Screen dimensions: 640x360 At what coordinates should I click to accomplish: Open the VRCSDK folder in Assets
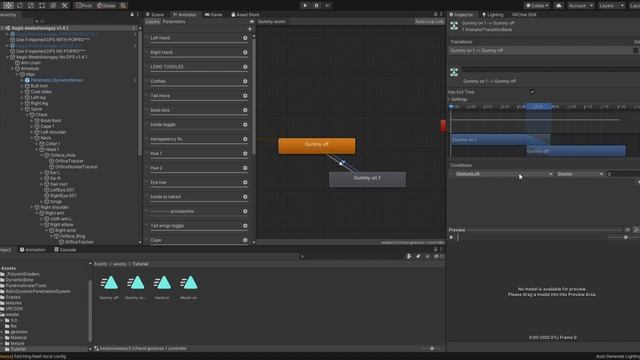[15, 309]
